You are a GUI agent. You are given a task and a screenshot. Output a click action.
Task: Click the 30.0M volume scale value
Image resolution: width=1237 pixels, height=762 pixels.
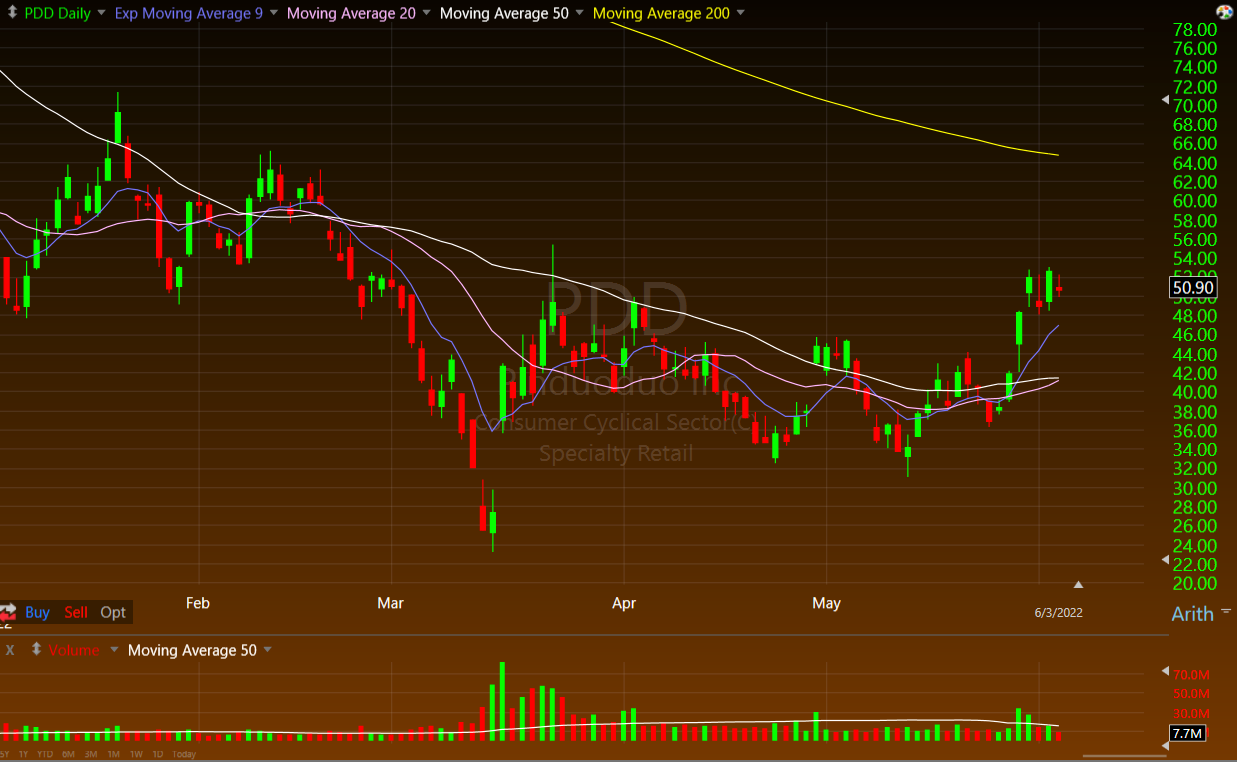pos(1192,713)
